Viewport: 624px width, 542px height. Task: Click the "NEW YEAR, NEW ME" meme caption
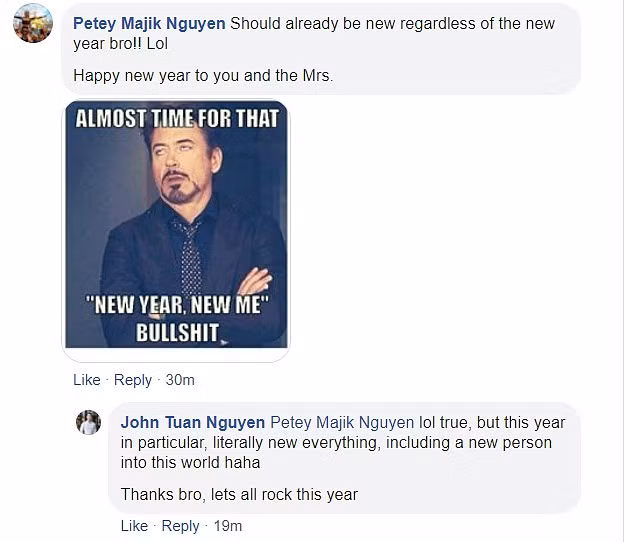tap(177, 305)
